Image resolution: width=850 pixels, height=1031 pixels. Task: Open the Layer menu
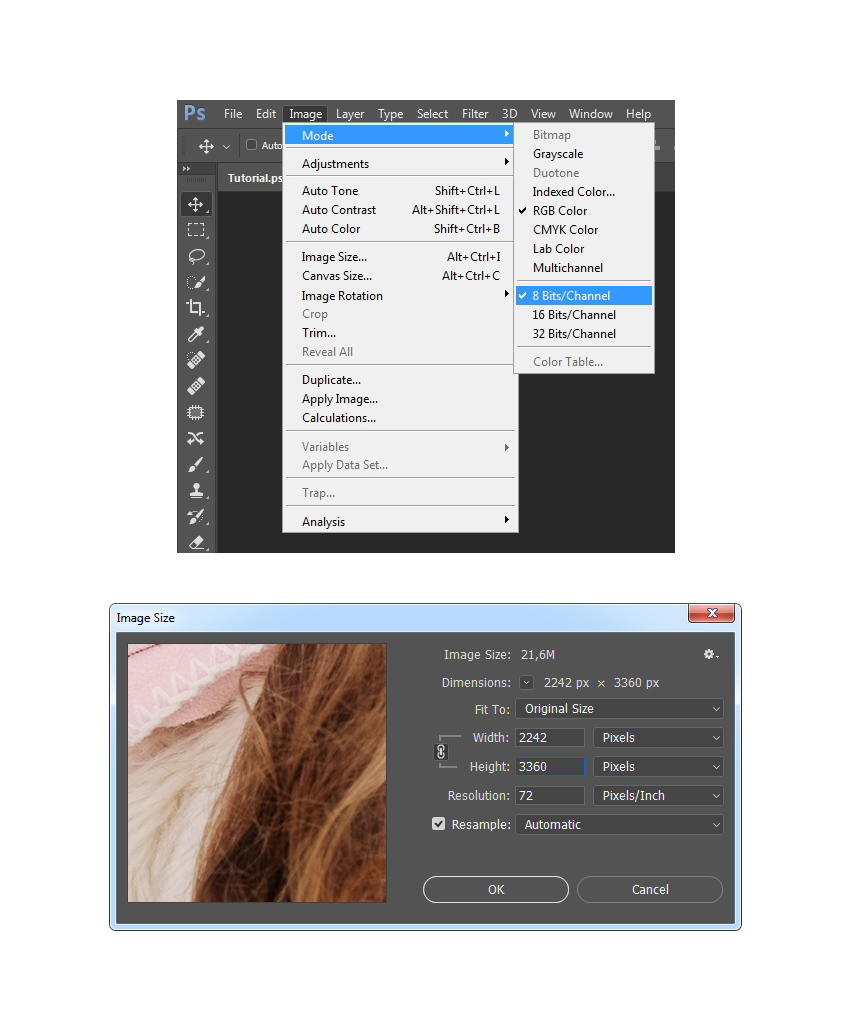pos(350,114)
